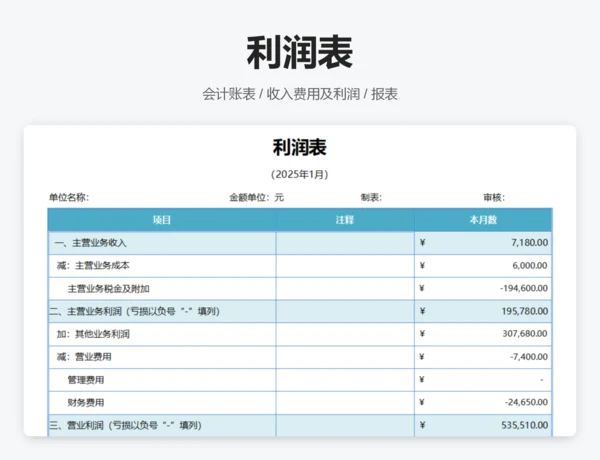Click the 单位名称: label
Image resolution: width=600 pixels, height=460 pixels.
pyautogui.click(x=69, y=197)
